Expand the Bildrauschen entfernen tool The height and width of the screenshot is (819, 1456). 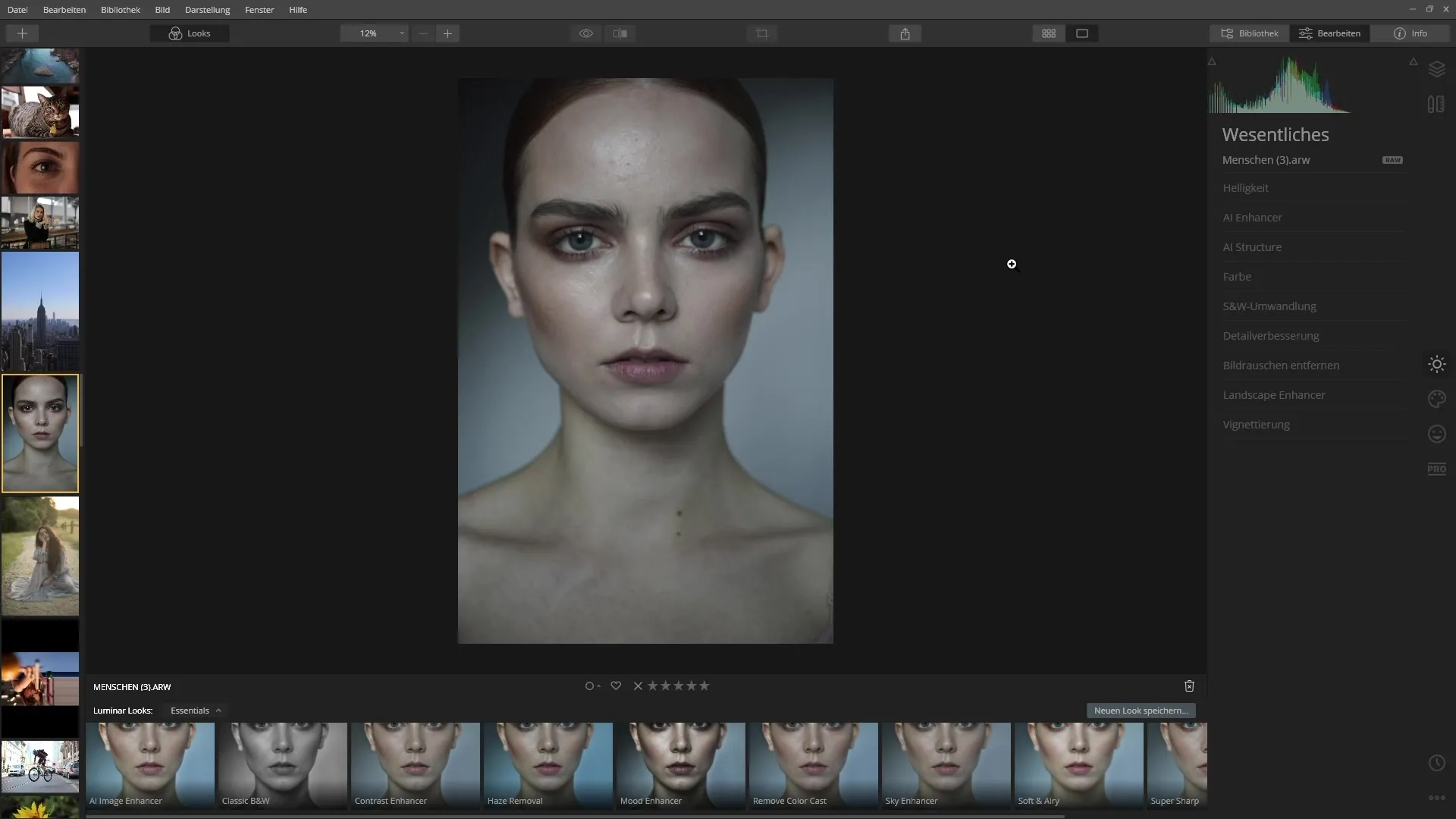[x=1312, y=366]
